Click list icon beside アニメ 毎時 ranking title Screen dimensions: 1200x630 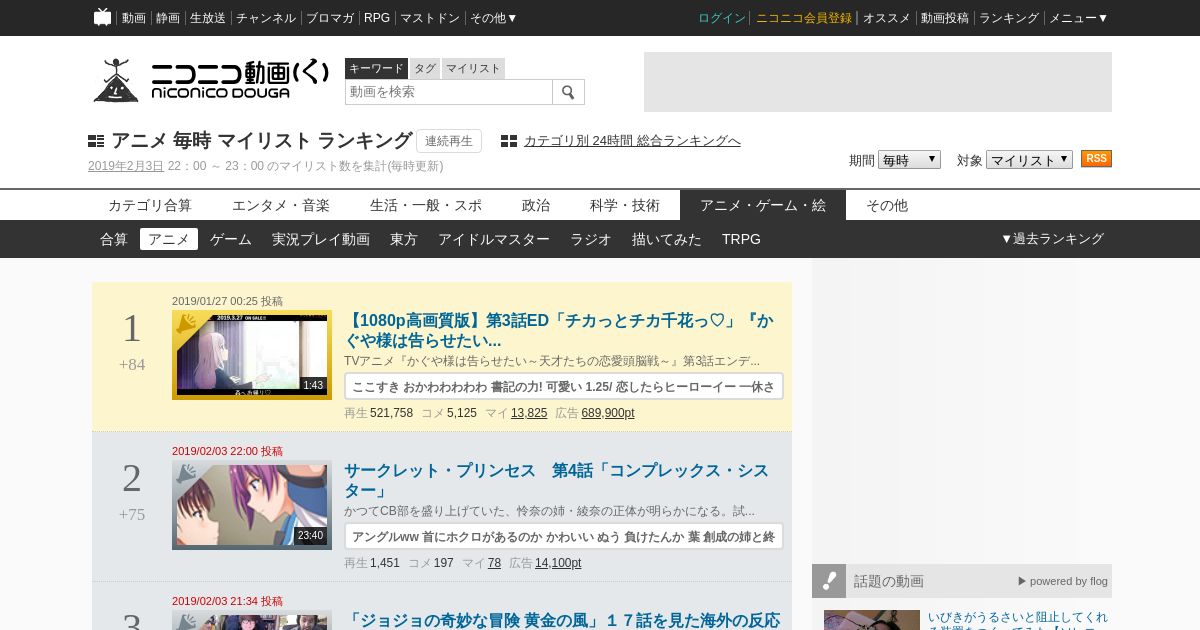[96, 141]
